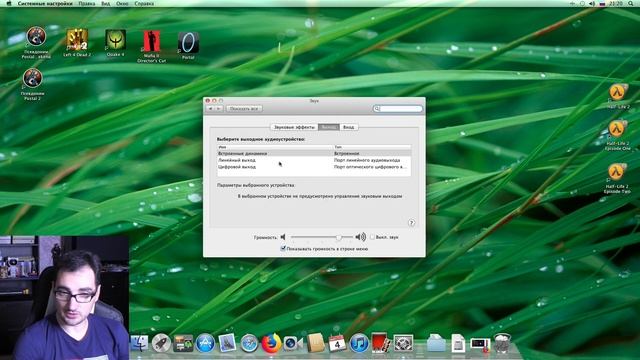Launch Safari compass icon in Dock

[249, 343]
